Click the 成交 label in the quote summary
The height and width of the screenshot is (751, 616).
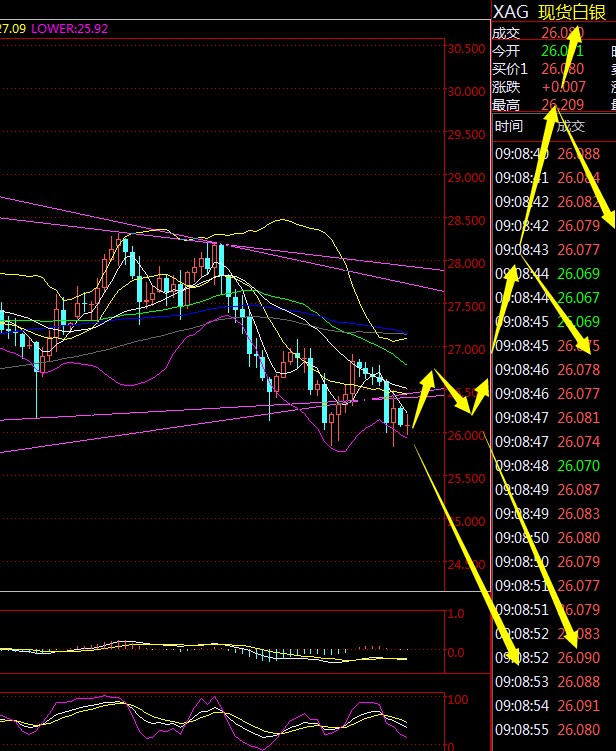point(506,33)
